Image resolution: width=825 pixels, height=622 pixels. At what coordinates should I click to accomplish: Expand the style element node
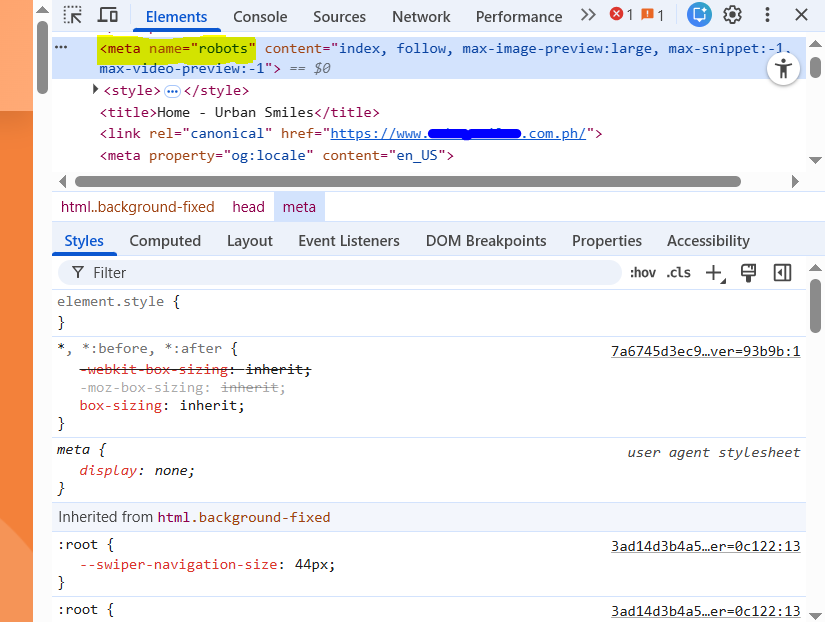[96, 90]
